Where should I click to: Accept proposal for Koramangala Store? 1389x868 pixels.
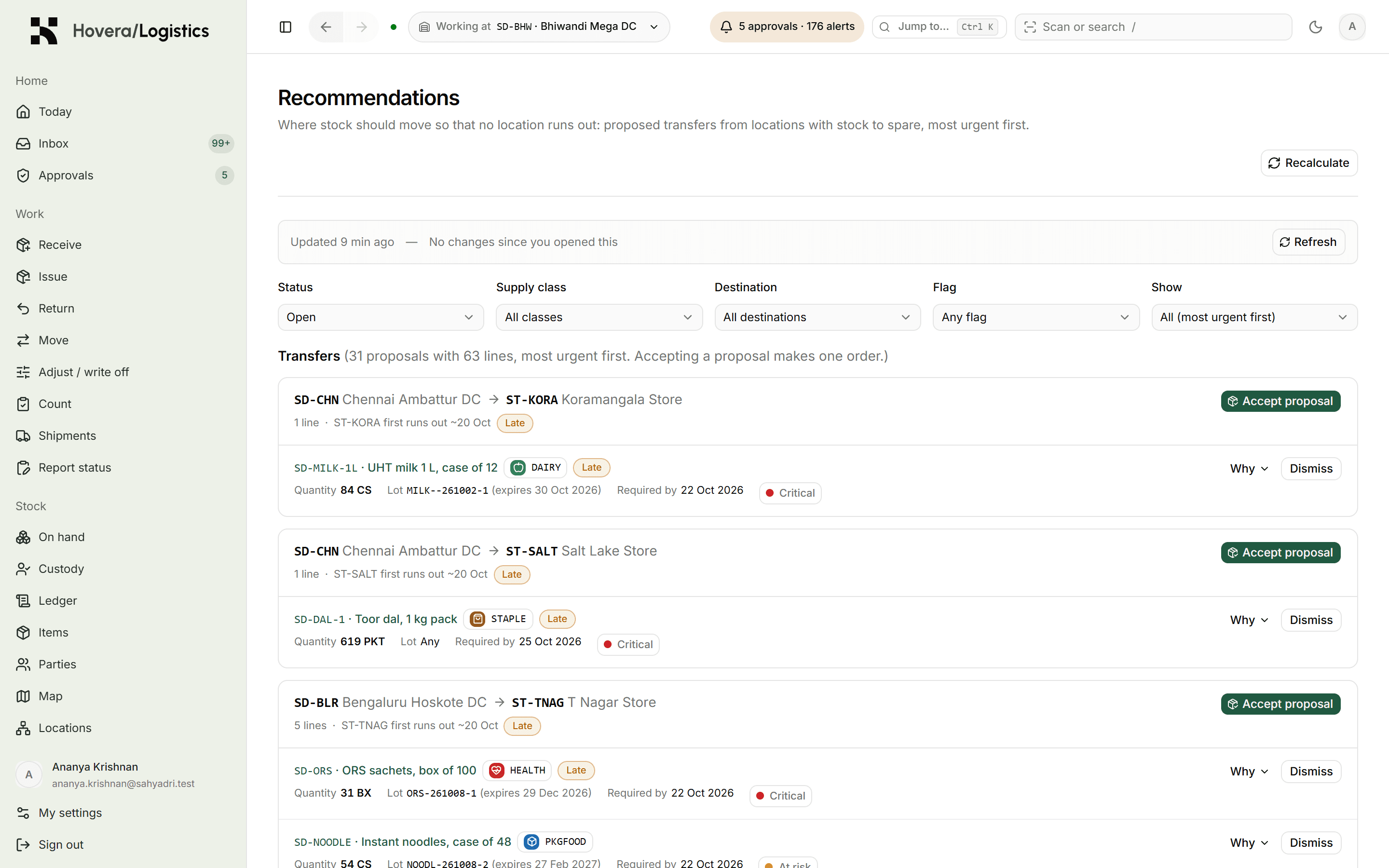pyautogui.click(x=1280, y=401)
